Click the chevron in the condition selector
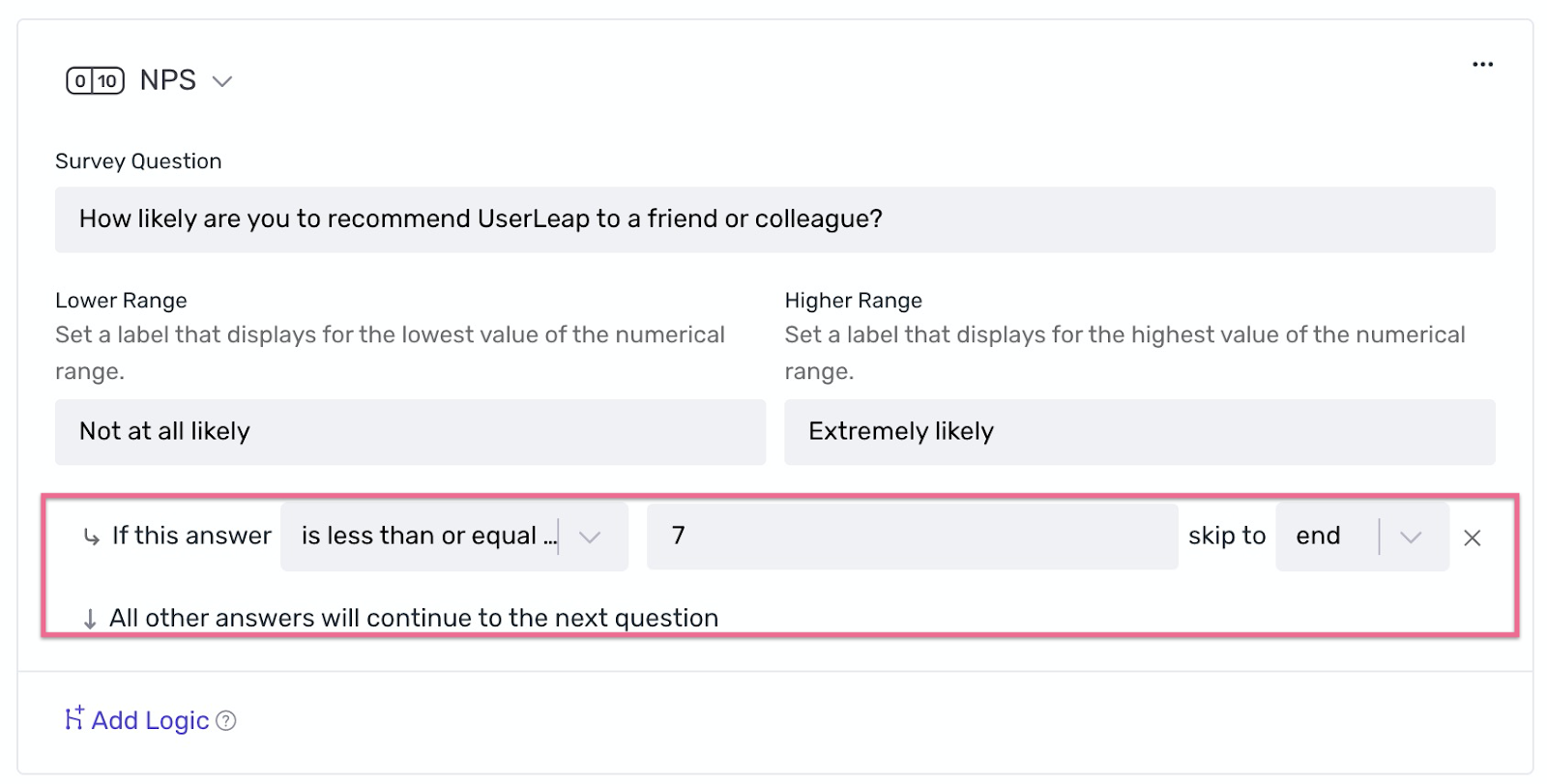This screenshot has height=784, width=1547. (590, 537)
